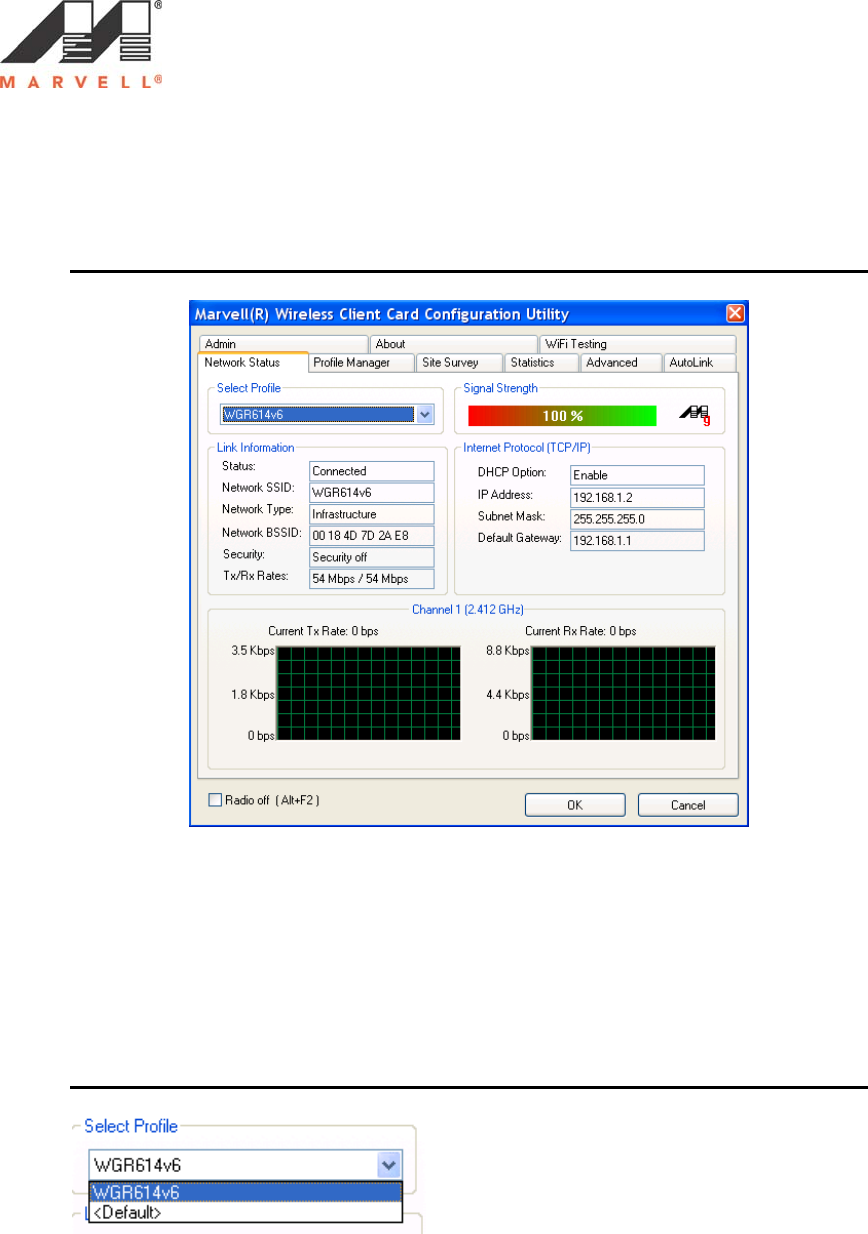
Task: Choose WGR614v6 in the enlarged open list
Action: tap(245, 1192)
